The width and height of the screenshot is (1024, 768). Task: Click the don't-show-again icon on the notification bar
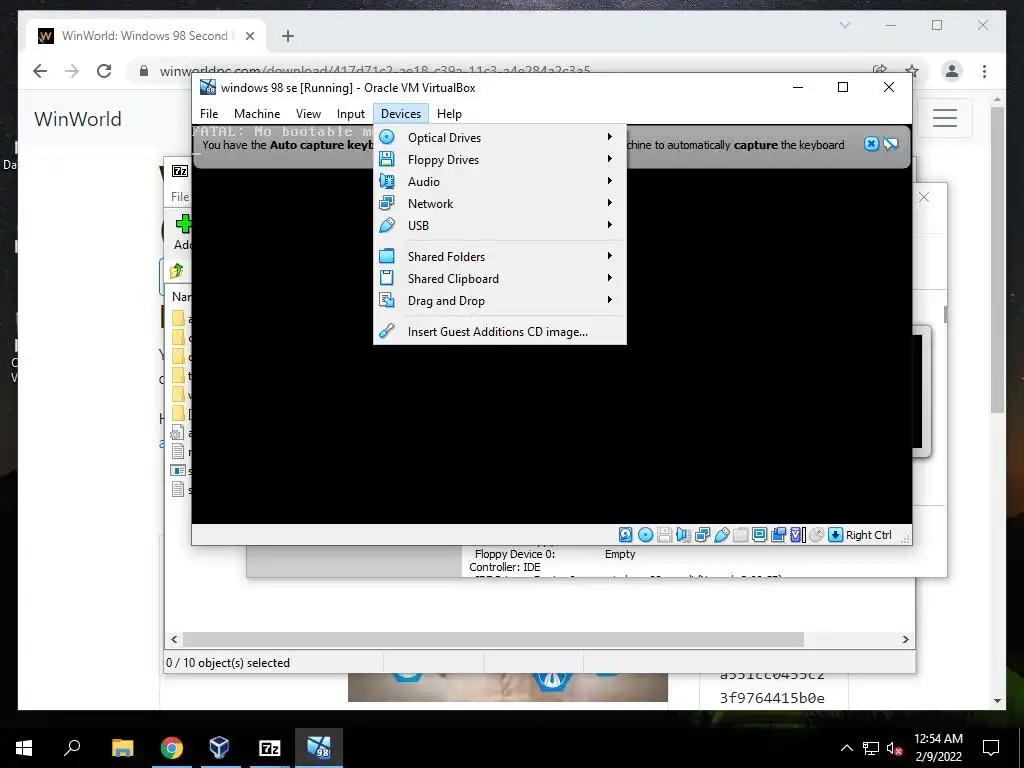click(x=891, y=144)
